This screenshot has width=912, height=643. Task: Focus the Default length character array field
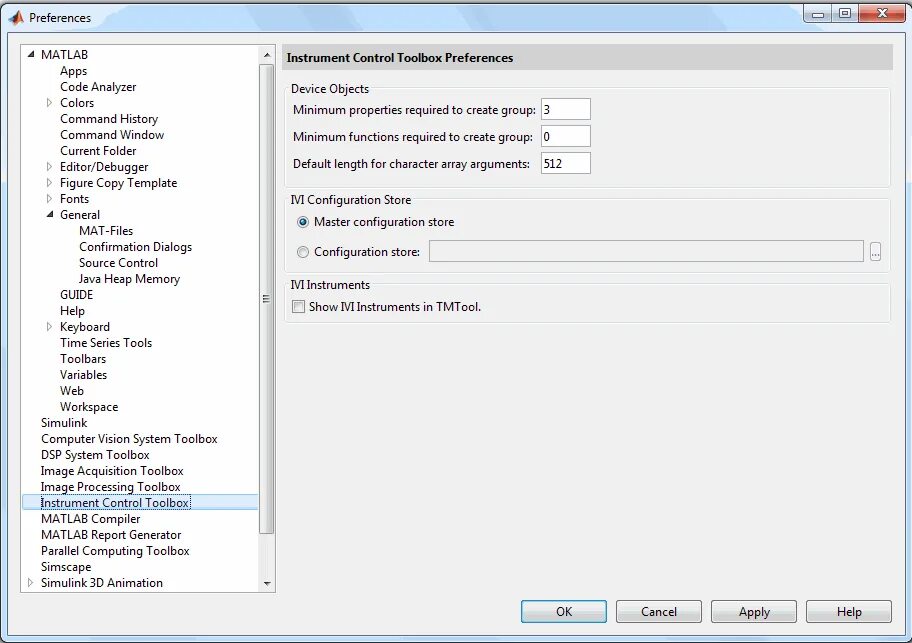click(566, 163)
